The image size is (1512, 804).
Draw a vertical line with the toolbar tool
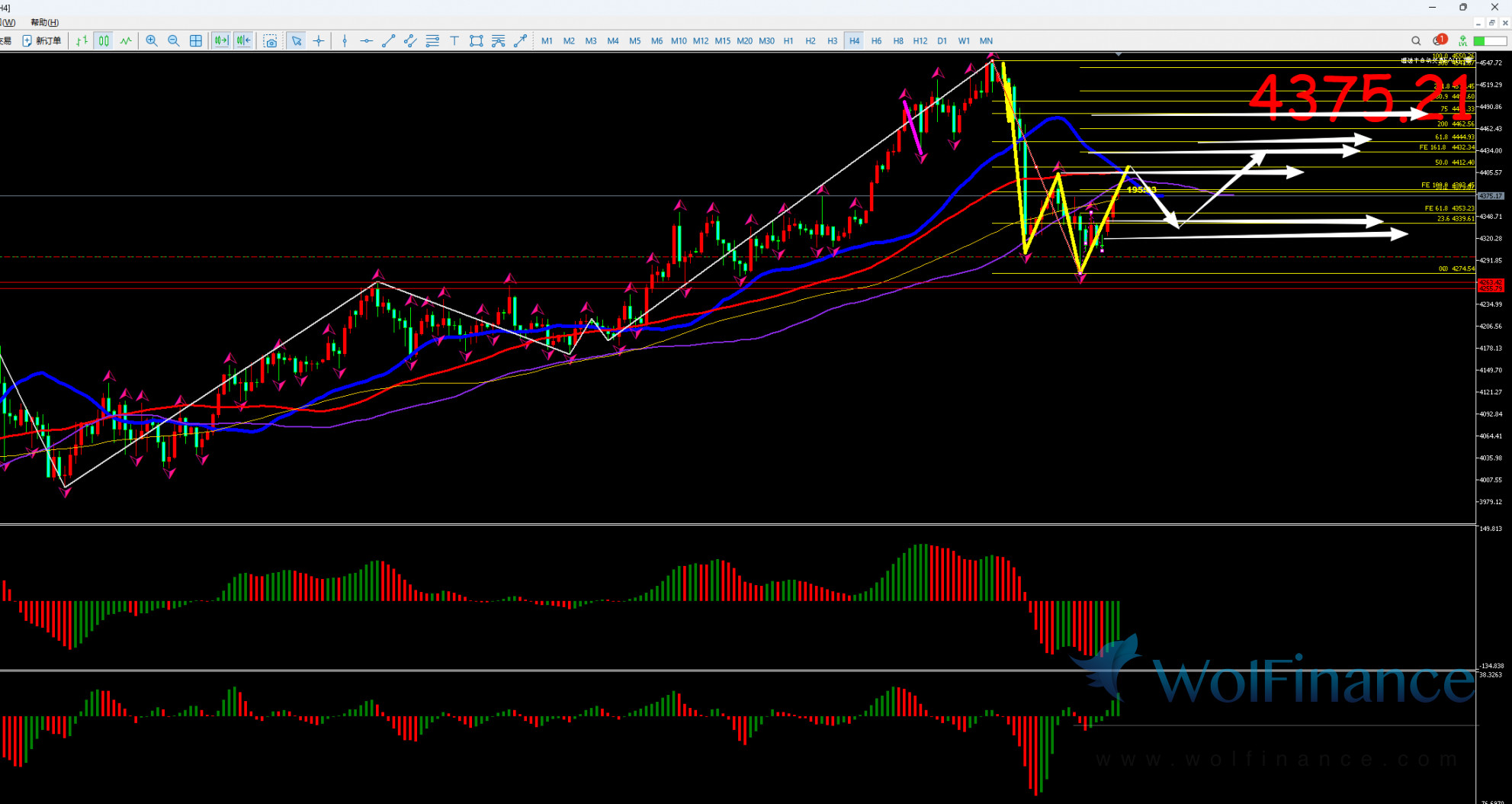(x=345, y=41)
